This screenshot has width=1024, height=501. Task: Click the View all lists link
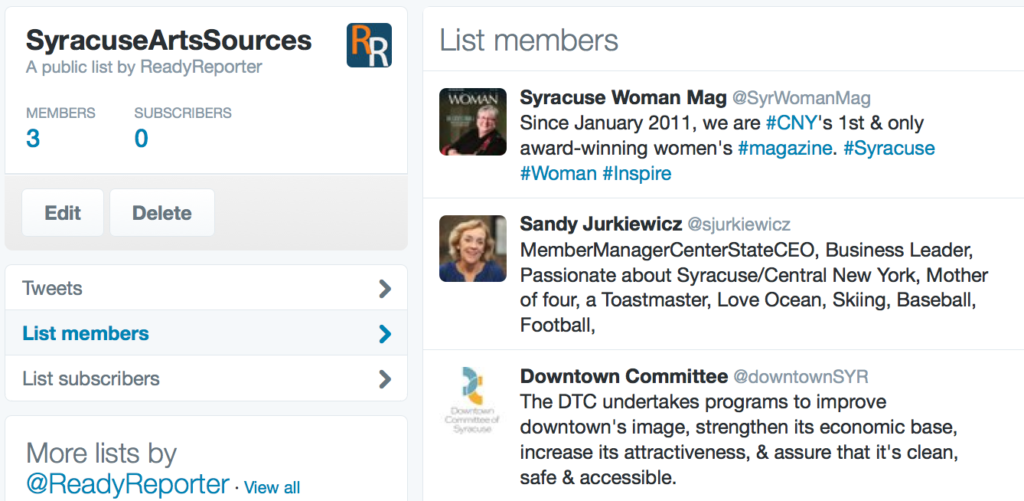272,488
